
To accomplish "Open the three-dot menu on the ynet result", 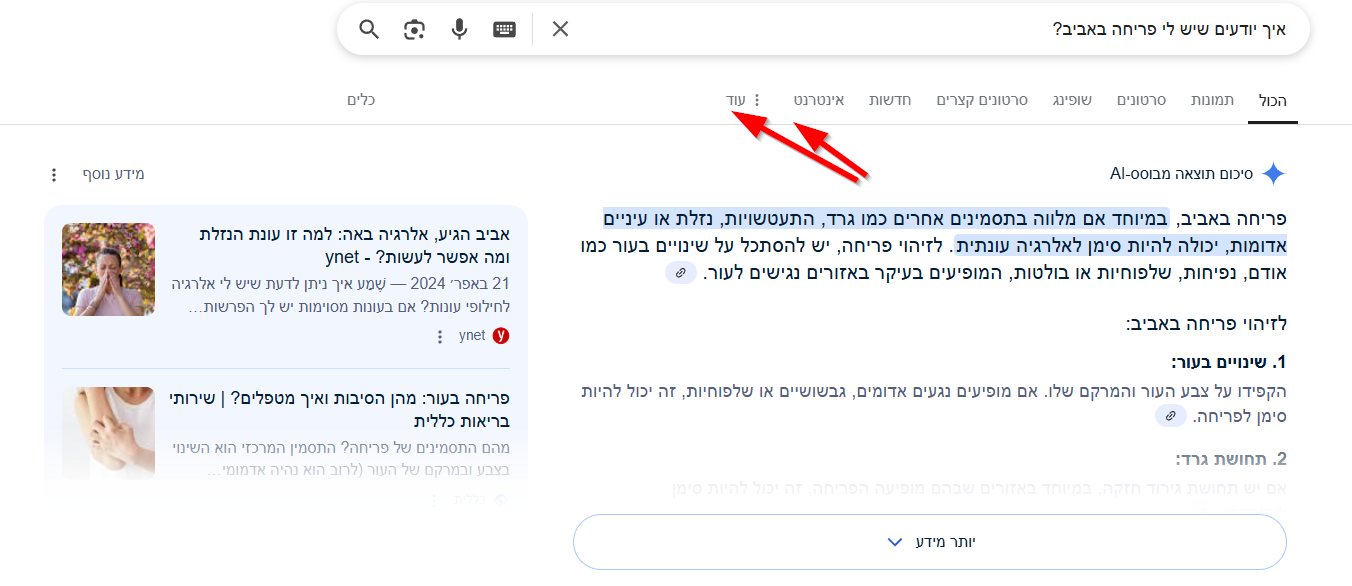I will (x=440, y=336).
